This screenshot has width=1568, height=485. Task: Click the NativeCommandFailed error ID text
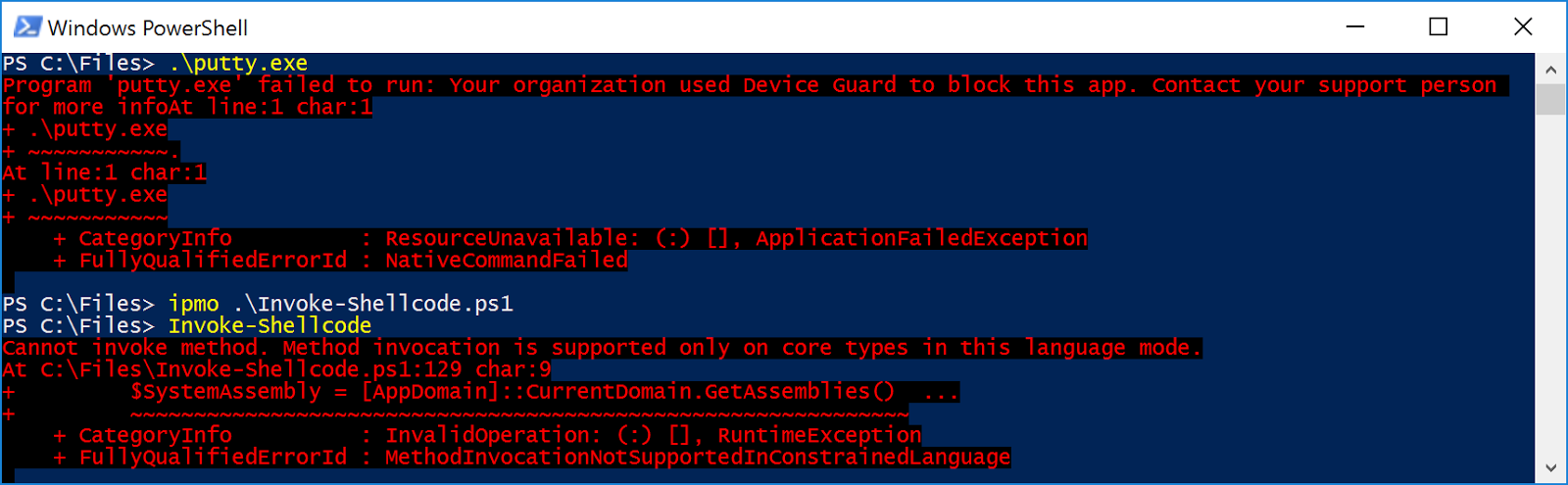(x=506, y=261)
